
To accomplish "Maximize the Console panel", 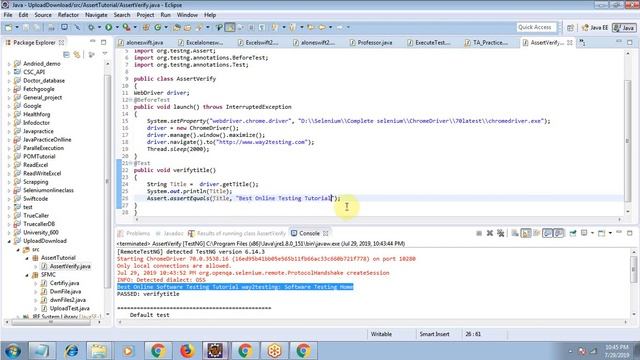I will [629, 233].
